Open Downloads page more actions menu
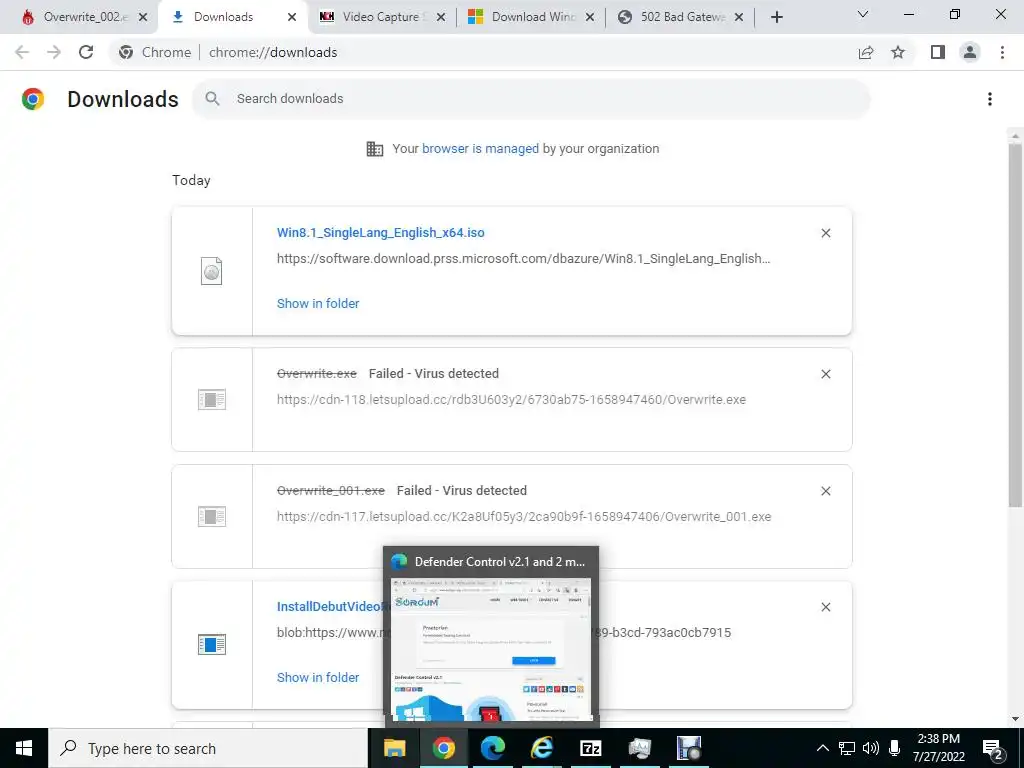1024x768 pixels. [x=990, y=99]
